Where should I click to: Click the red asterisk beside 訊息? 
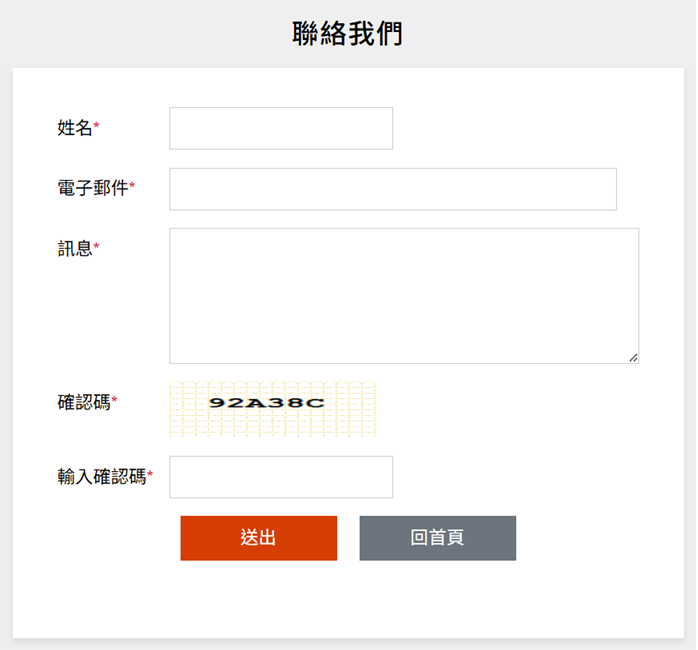click(x=97, y=248)
